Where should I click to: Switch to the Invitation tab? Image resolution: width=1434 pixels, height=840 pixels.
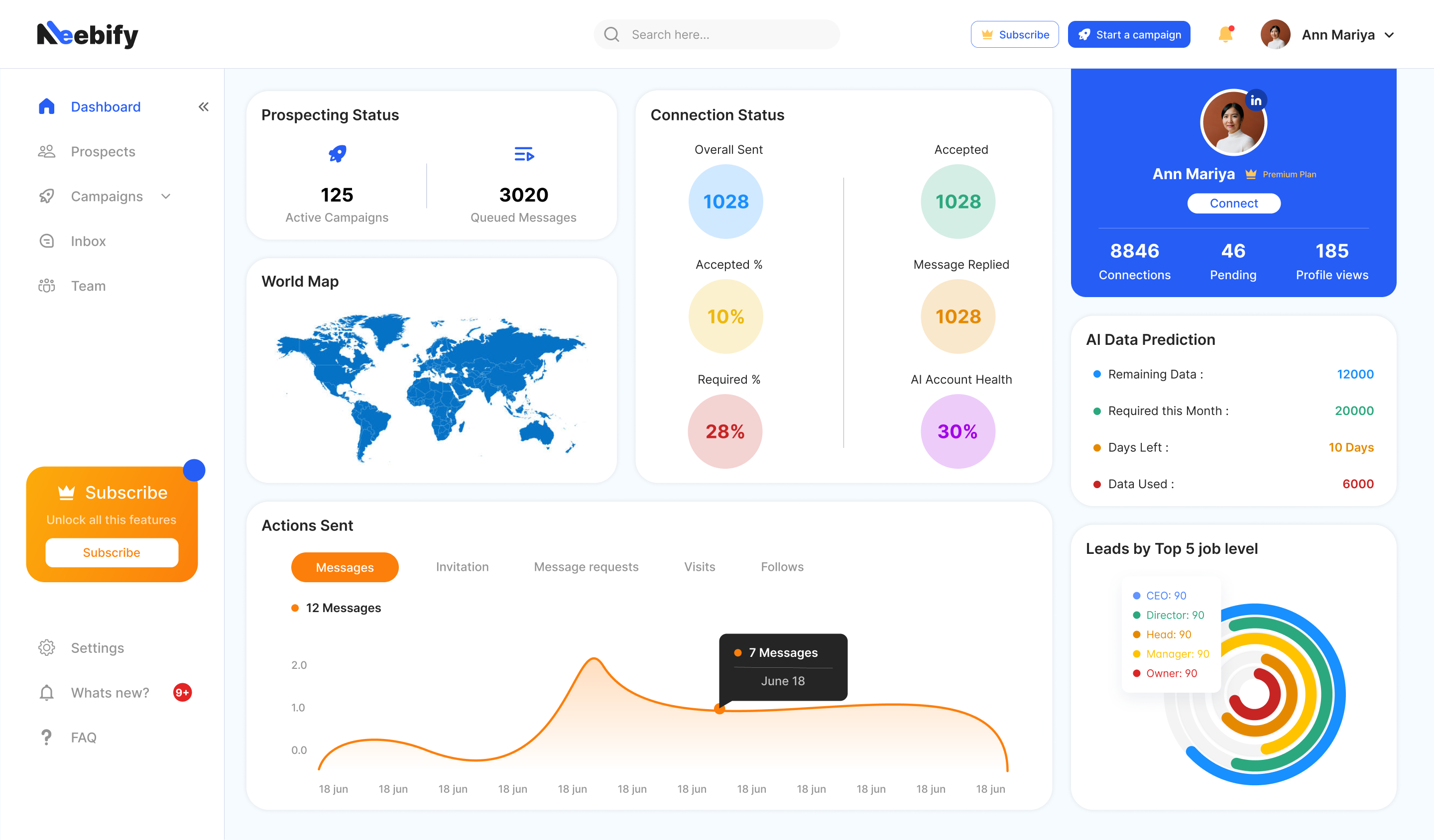pos(462,566)
